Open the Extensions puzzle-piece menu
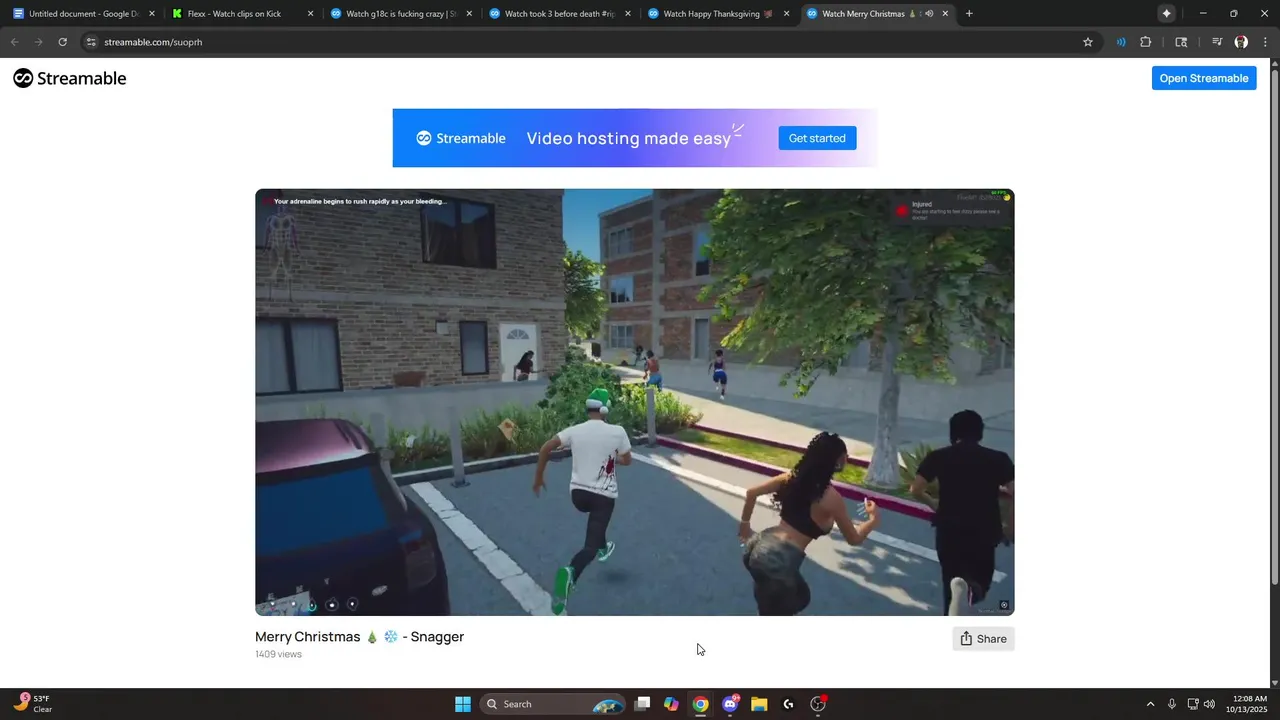Viewport: 1280px width, 720px height. pos(1146,42)
